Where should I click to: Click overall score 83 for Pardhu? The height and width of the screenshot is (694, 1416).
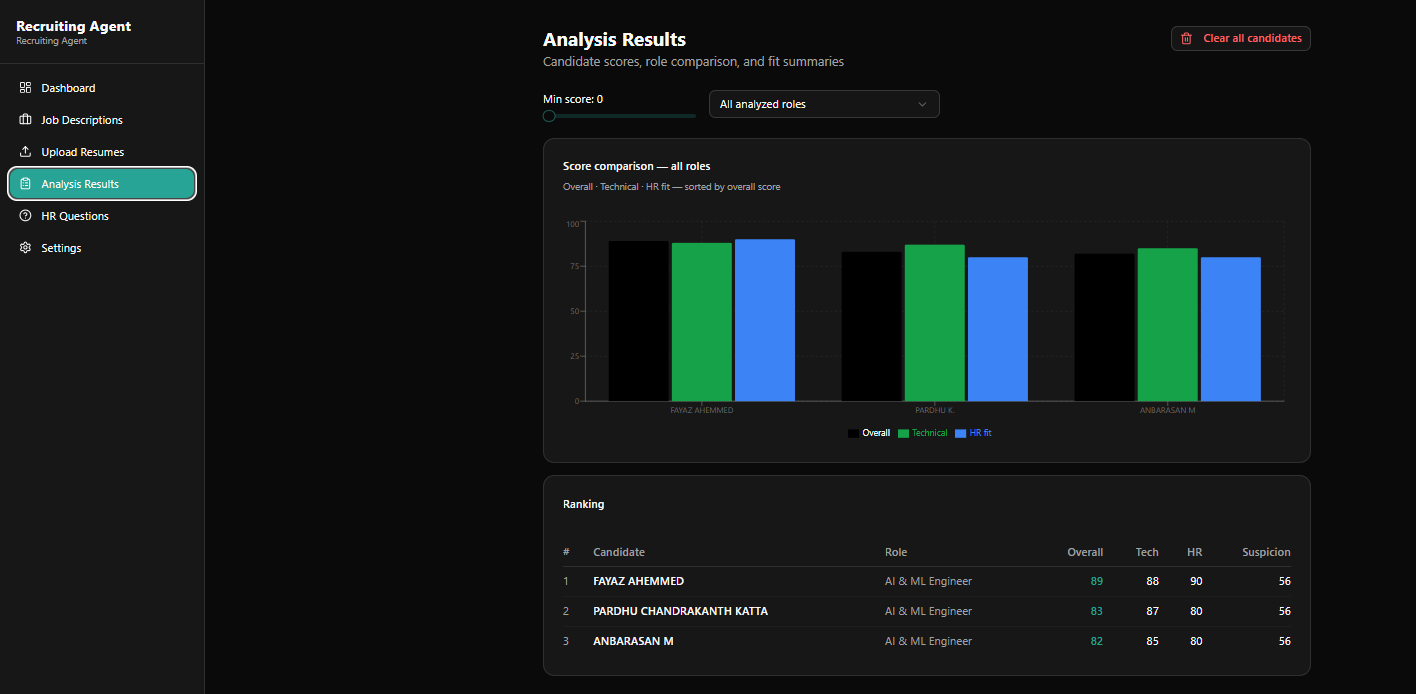click(x=1097, y=611)
